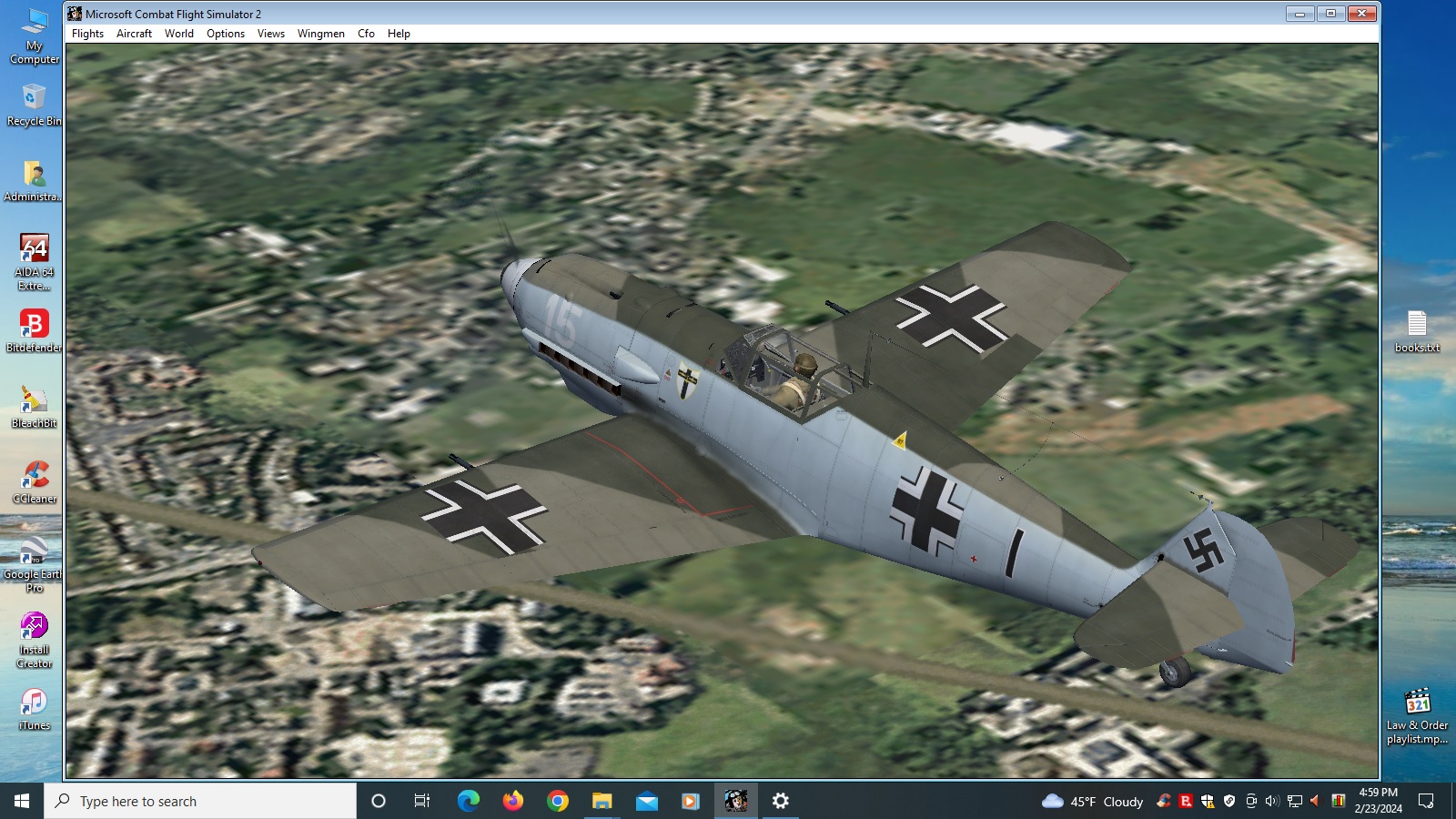Select the My Computer desktop icon

[x=34, y=36]
